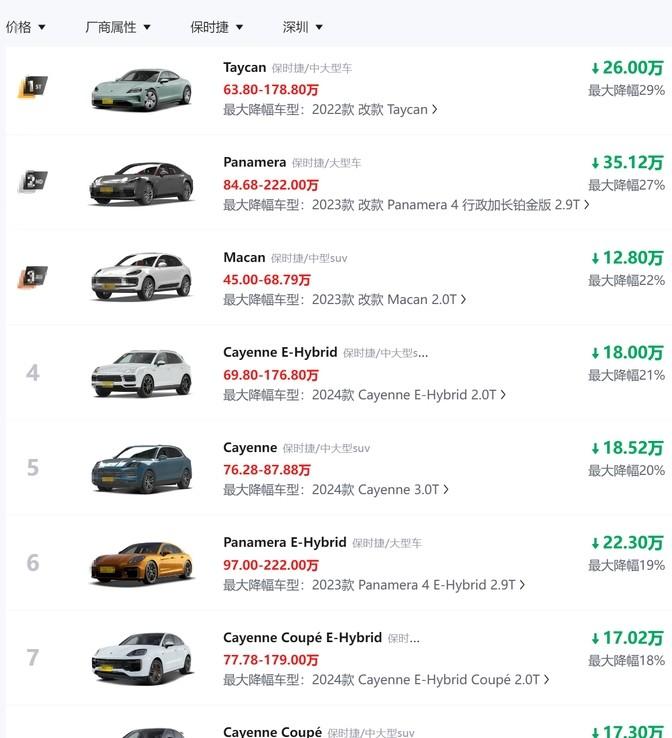Expand the 厂商属性 filter dropdown

tap(118, 27)
